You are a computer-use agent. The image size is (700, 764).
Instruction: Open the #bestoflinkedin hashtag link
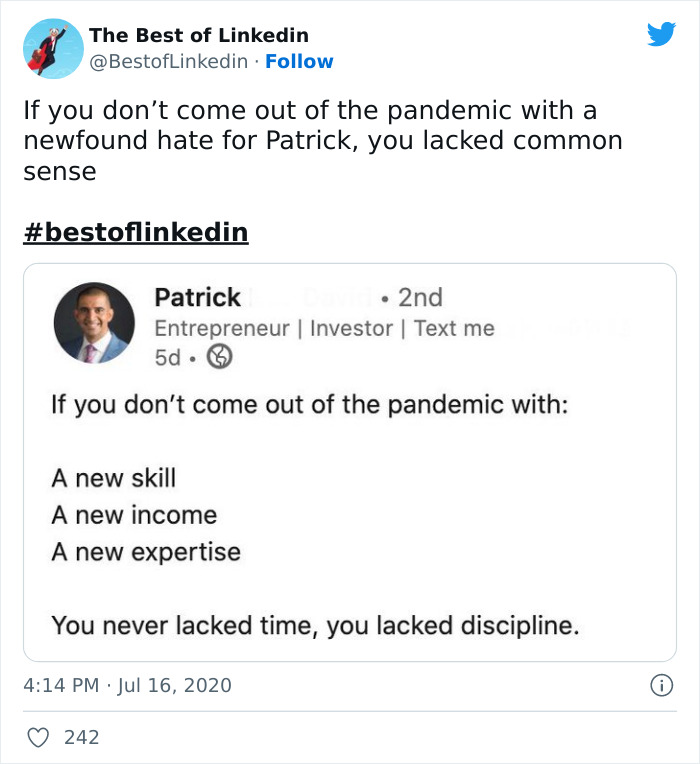[x=135, y=233]
